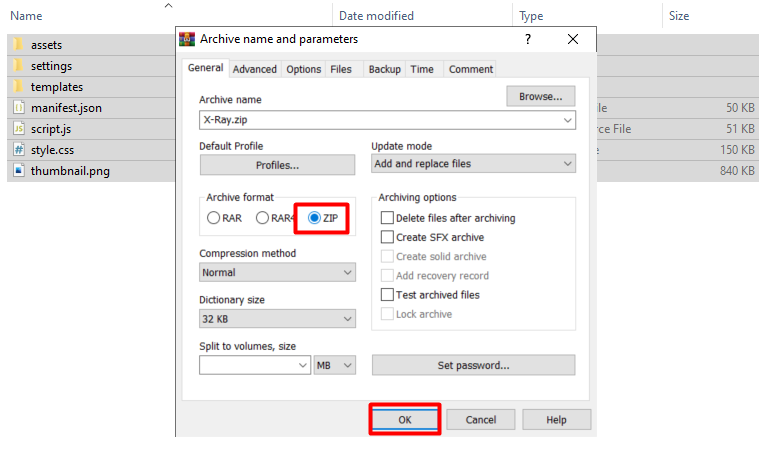This screenshot has width=761, height=461.
Task: Switch to the Advanced tab
Action: 254,69
